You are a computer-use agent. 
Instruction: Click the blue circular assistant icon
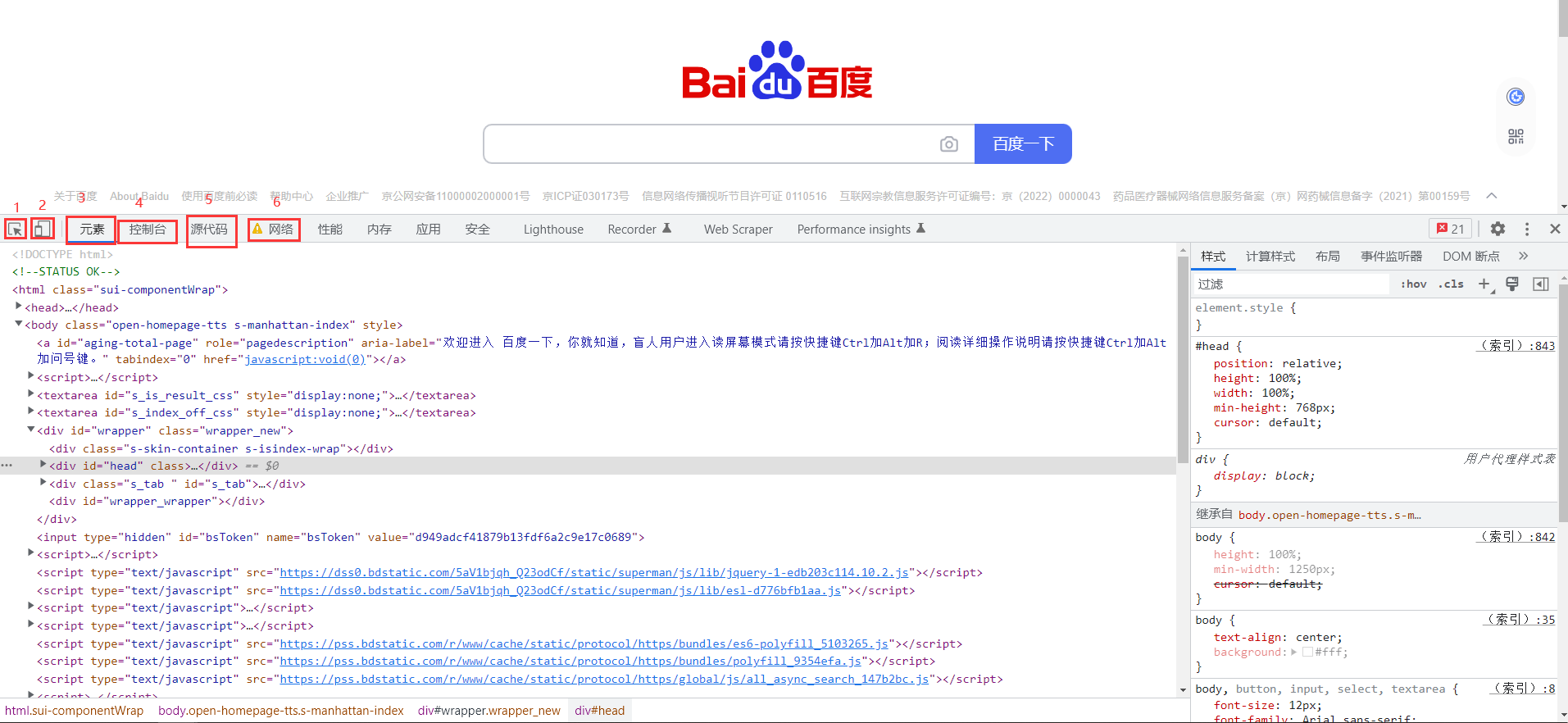(x=1516, y=97)
